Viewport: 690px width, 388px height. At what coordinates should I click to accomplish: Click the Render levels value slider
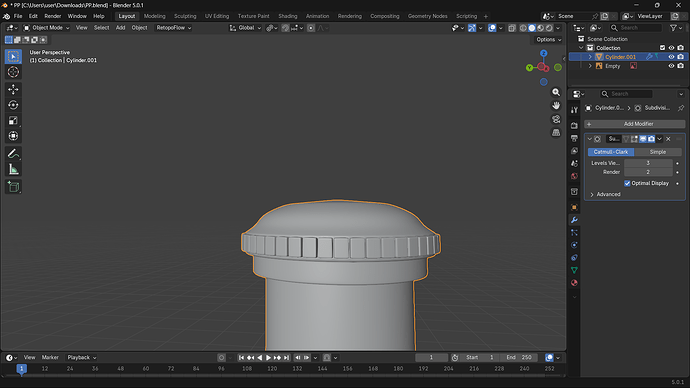(648, 172)
